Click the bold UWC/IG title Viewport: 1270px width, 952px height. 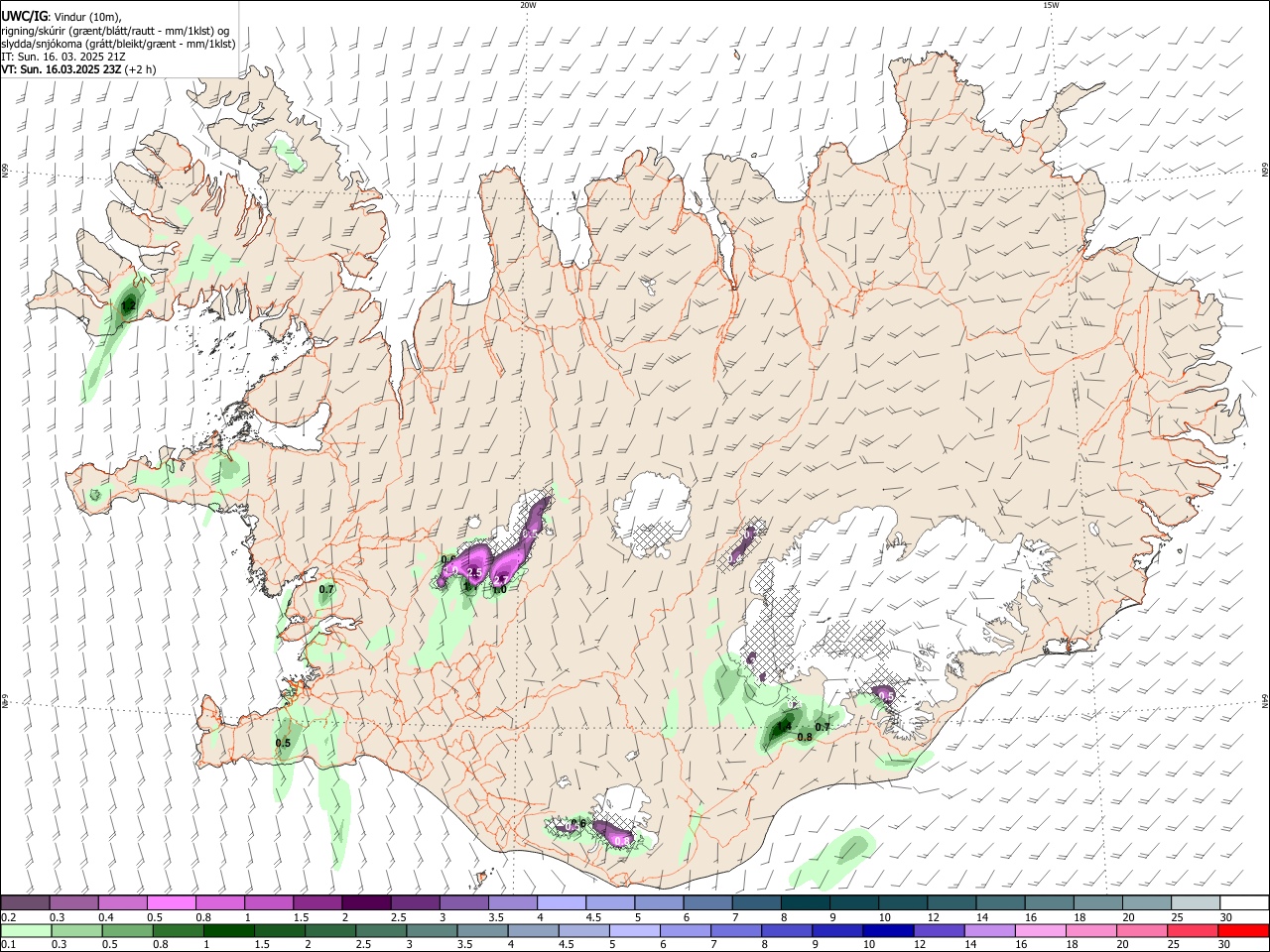[x=23, y=17]
